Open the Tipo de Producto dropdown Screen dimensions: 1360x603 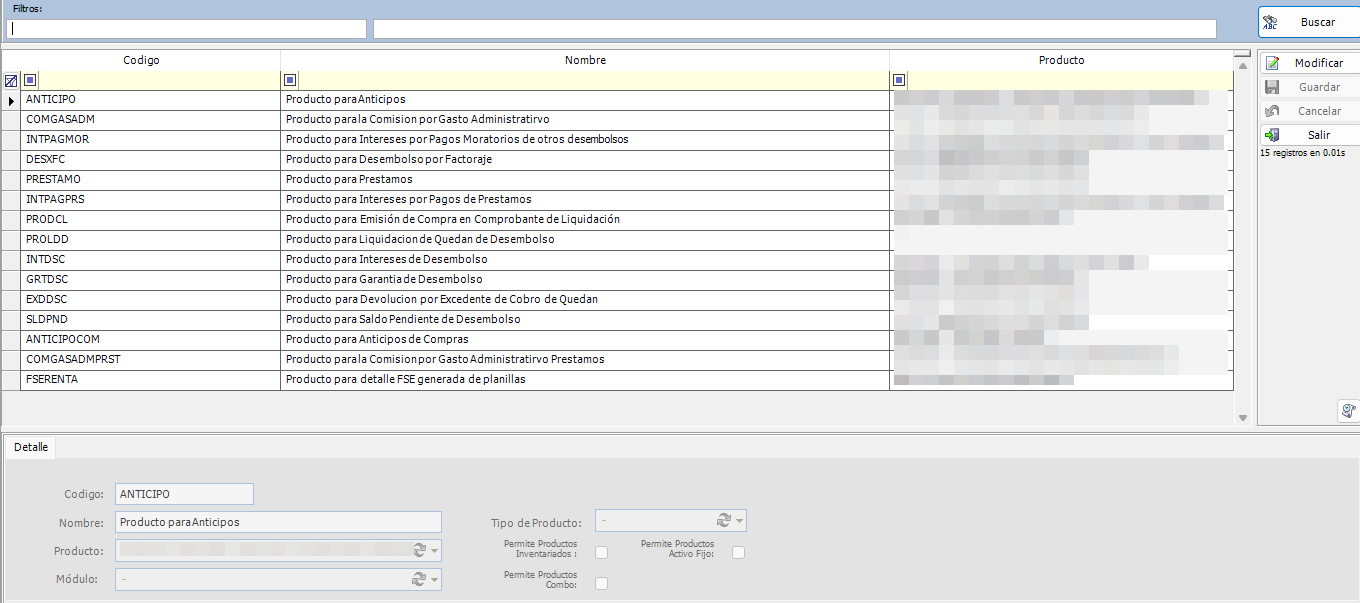coord(740,520)
